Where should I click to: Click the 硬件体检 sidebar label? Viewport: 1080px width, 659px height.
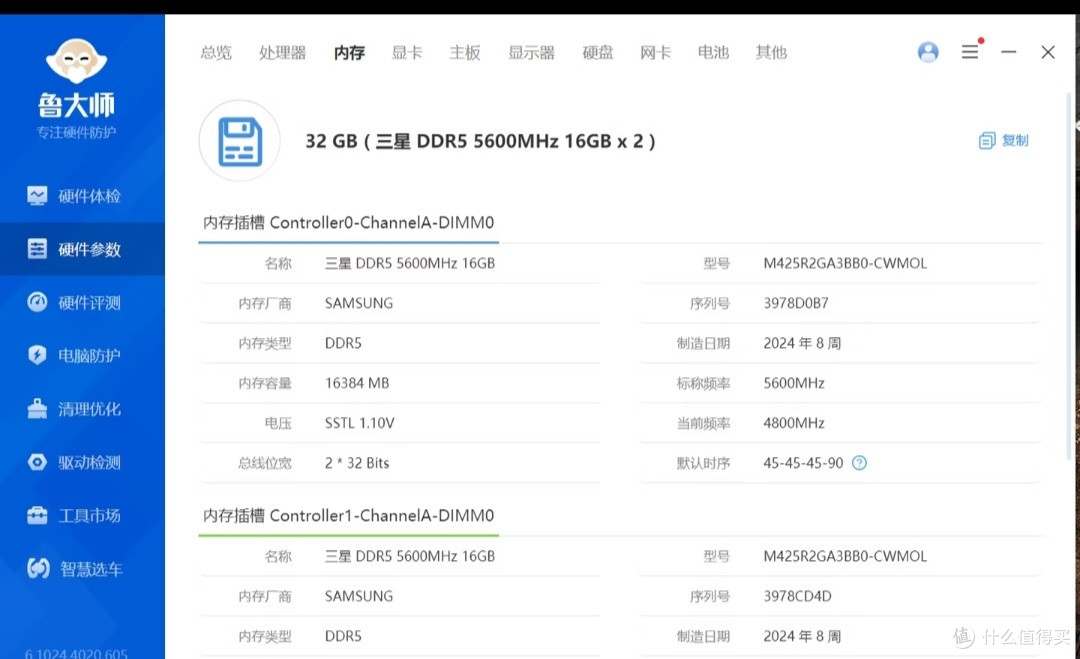coord(90,196)
